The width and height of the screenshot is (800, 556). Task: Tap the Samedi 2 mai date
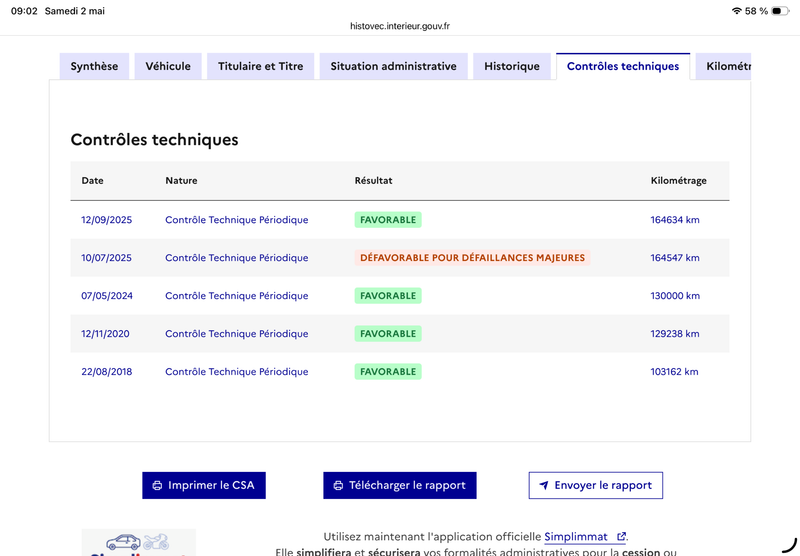point(74,11)
